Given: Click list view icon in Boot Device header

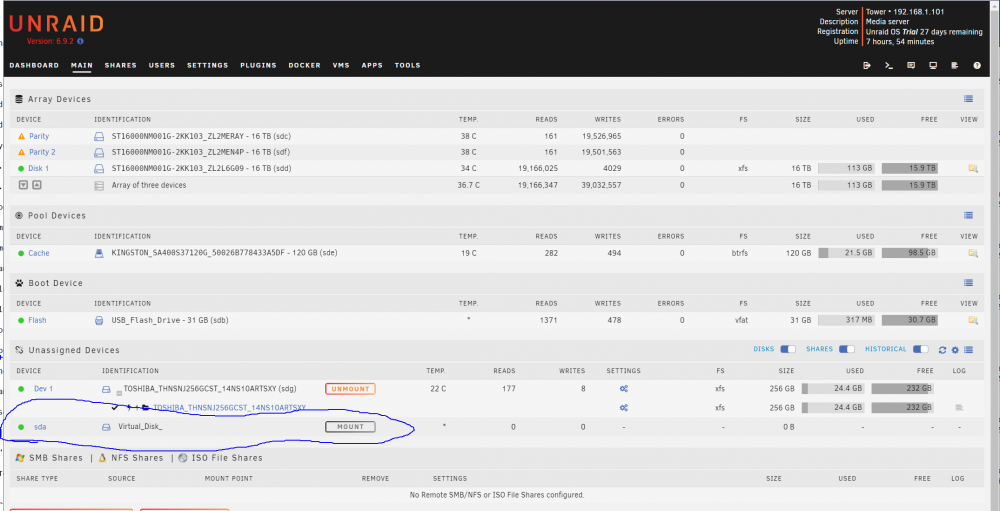Looking at the screenshot, I should [x=968, y=283].
